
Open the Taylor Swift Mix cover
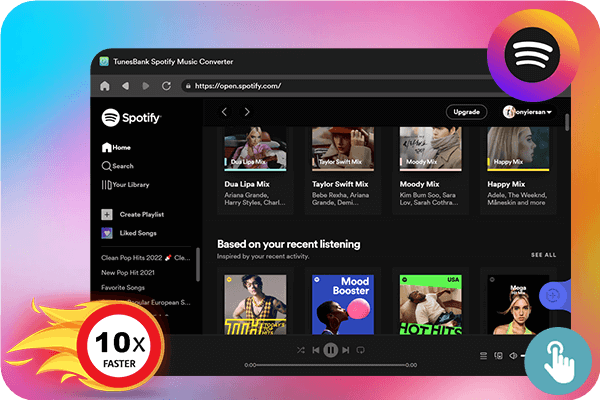coord(343,149)
